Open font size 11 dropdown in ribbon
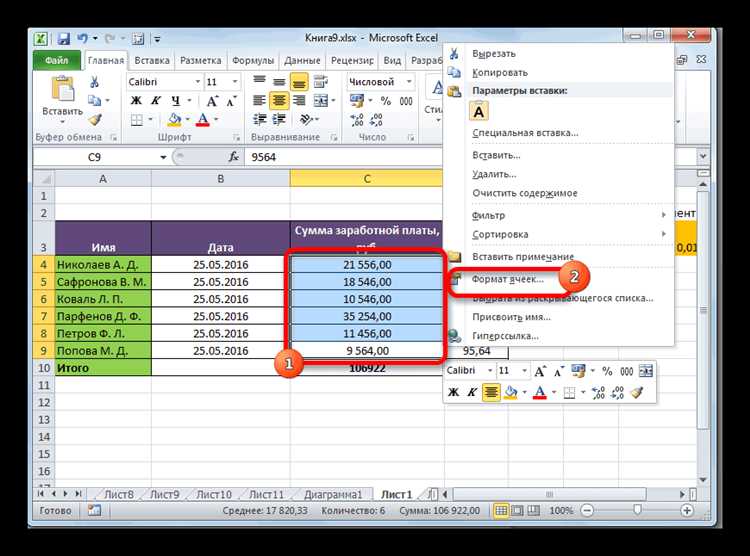 (x=234, y=82)
